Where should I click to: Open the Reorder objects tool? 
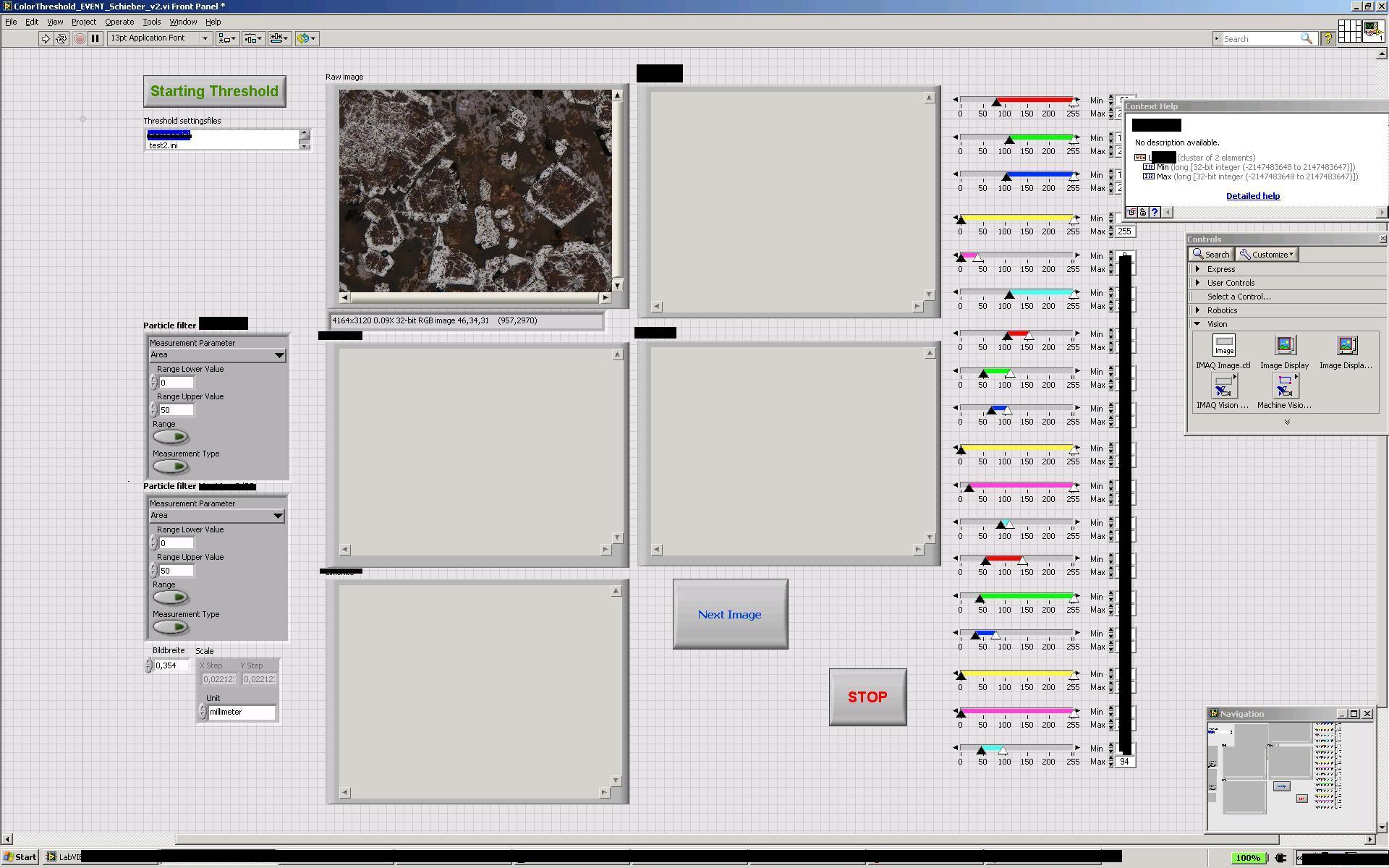pos(306,38)
